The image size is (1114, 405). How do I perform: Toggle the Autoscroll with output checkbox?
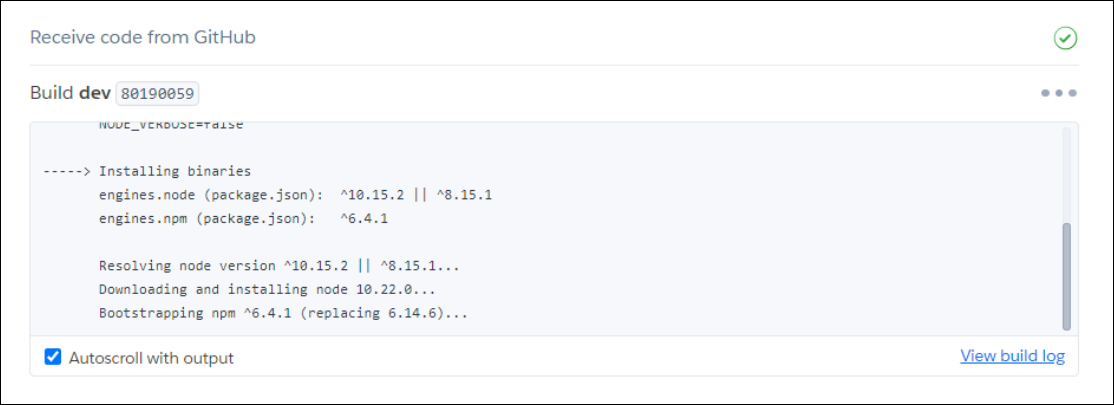pos(53,357)
